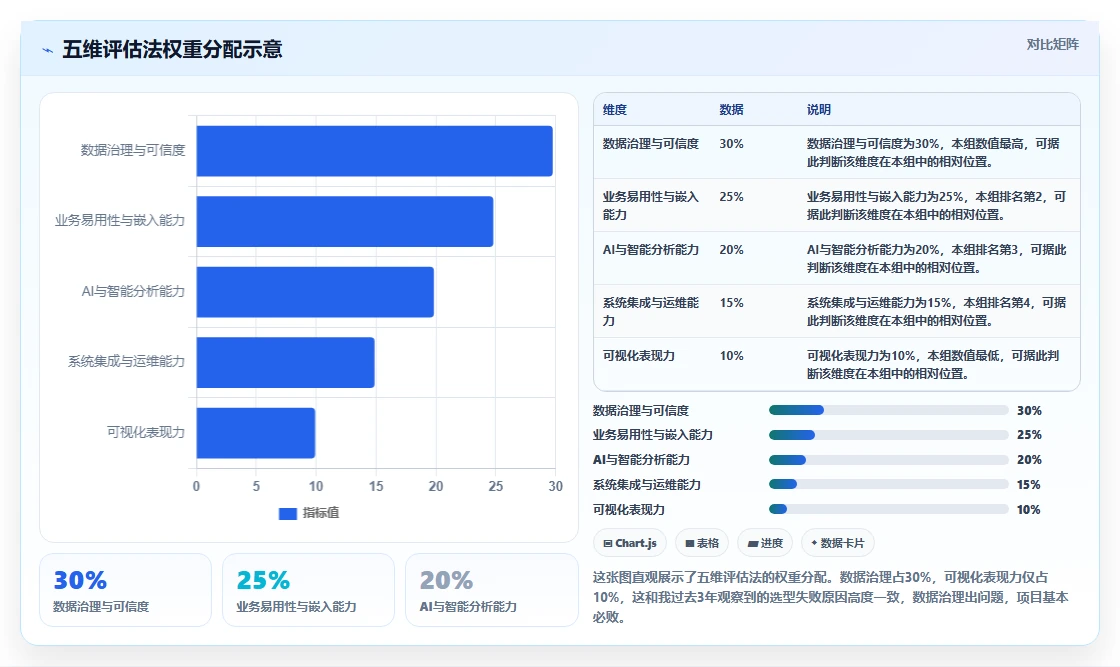This screenshot has height=667, width=1120.
Task: Open the 25% 业务易用性与嵌入能力 card
Action: click(309, 591)
